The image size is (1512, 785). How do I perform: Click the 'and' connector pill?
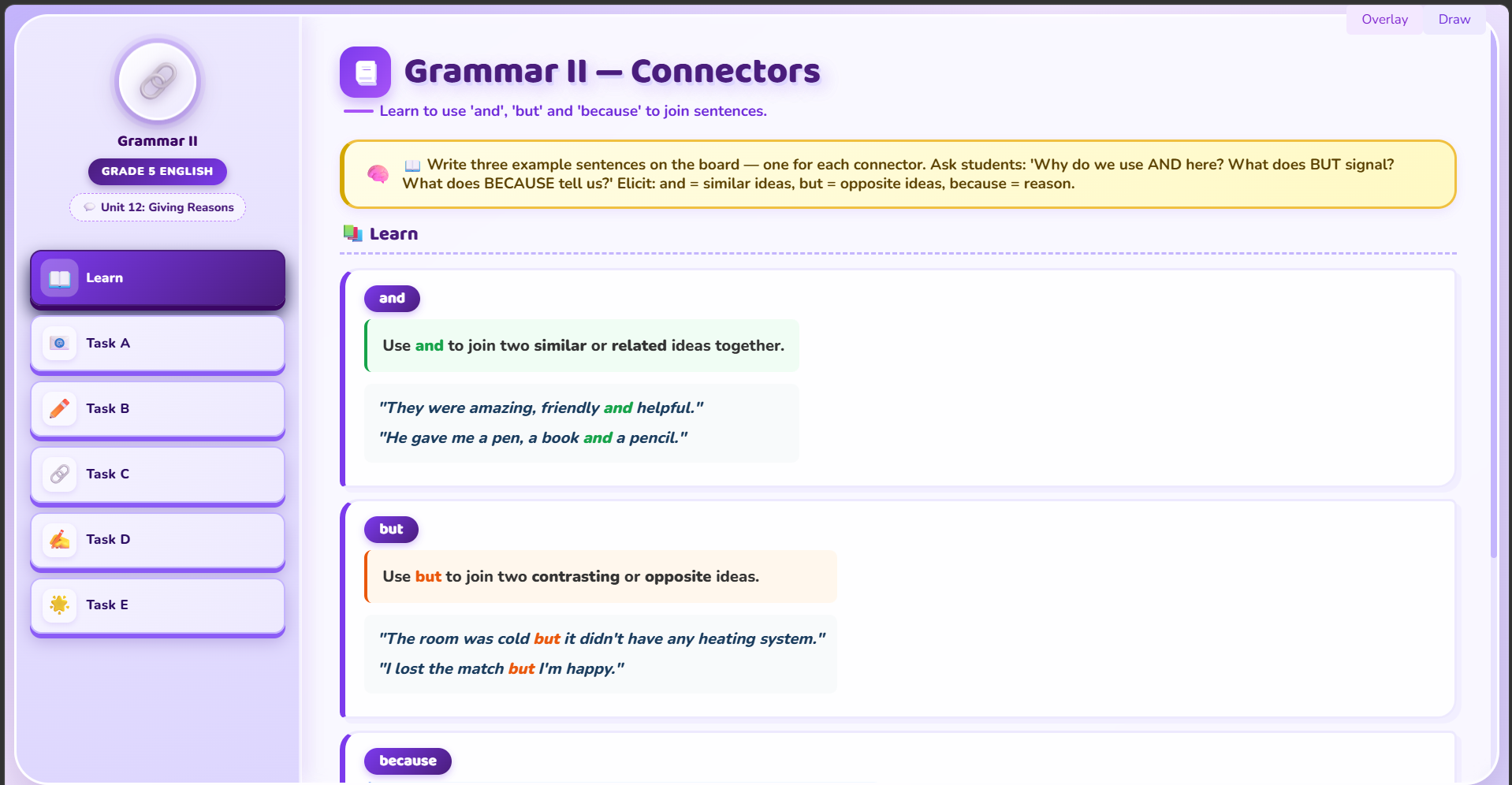392,299
